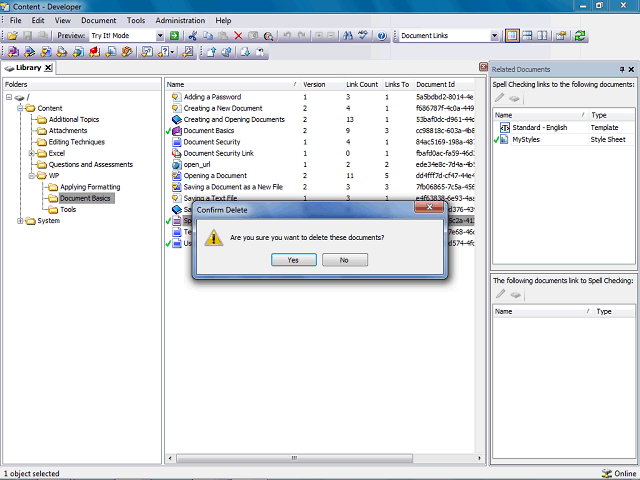Select Standard - English template row
The width and height of the screenshot is (640, 480).
click(563, 128)
